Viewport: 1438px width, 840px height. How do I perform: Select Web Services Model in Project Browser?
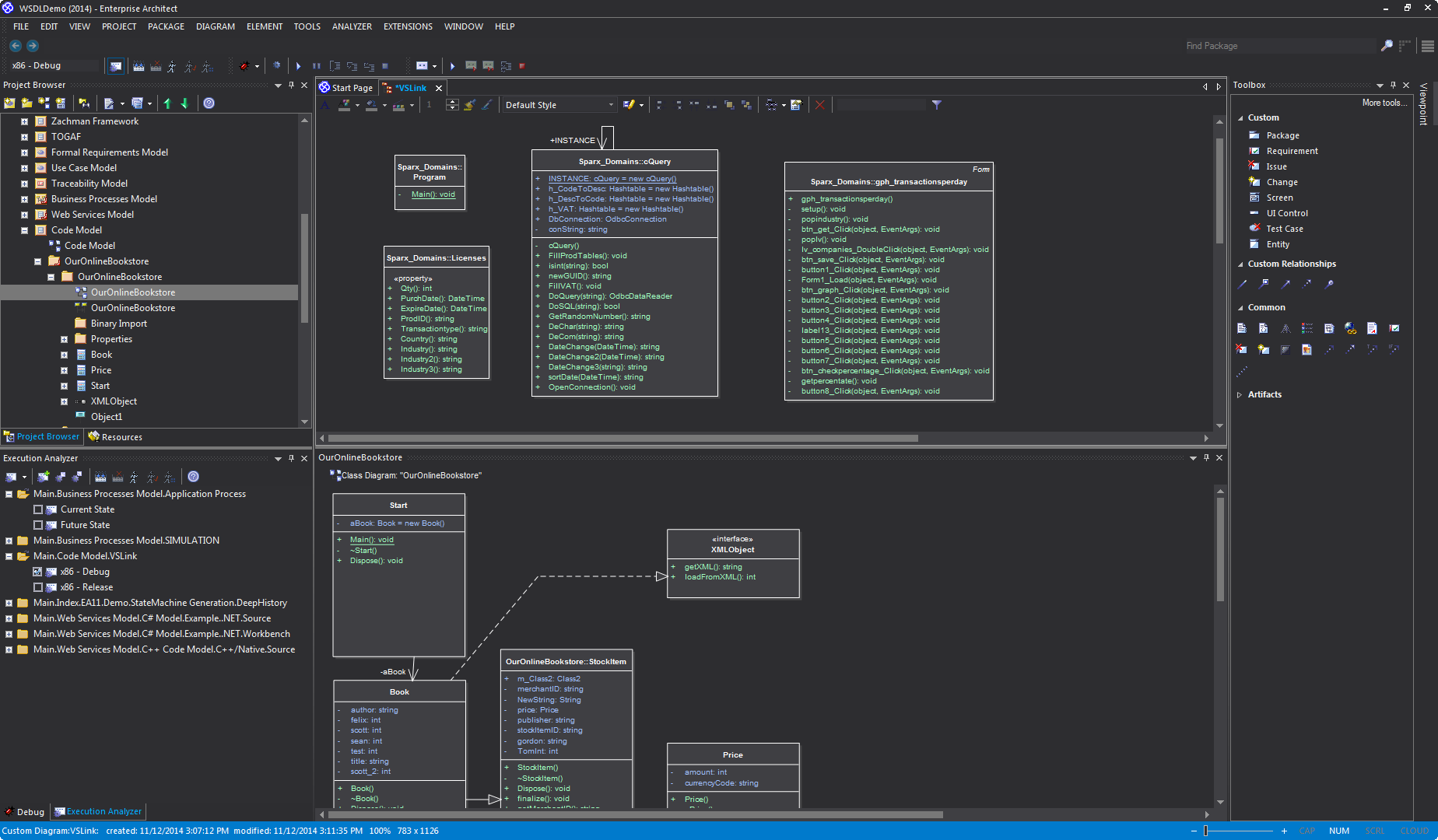tap(92, 215)
